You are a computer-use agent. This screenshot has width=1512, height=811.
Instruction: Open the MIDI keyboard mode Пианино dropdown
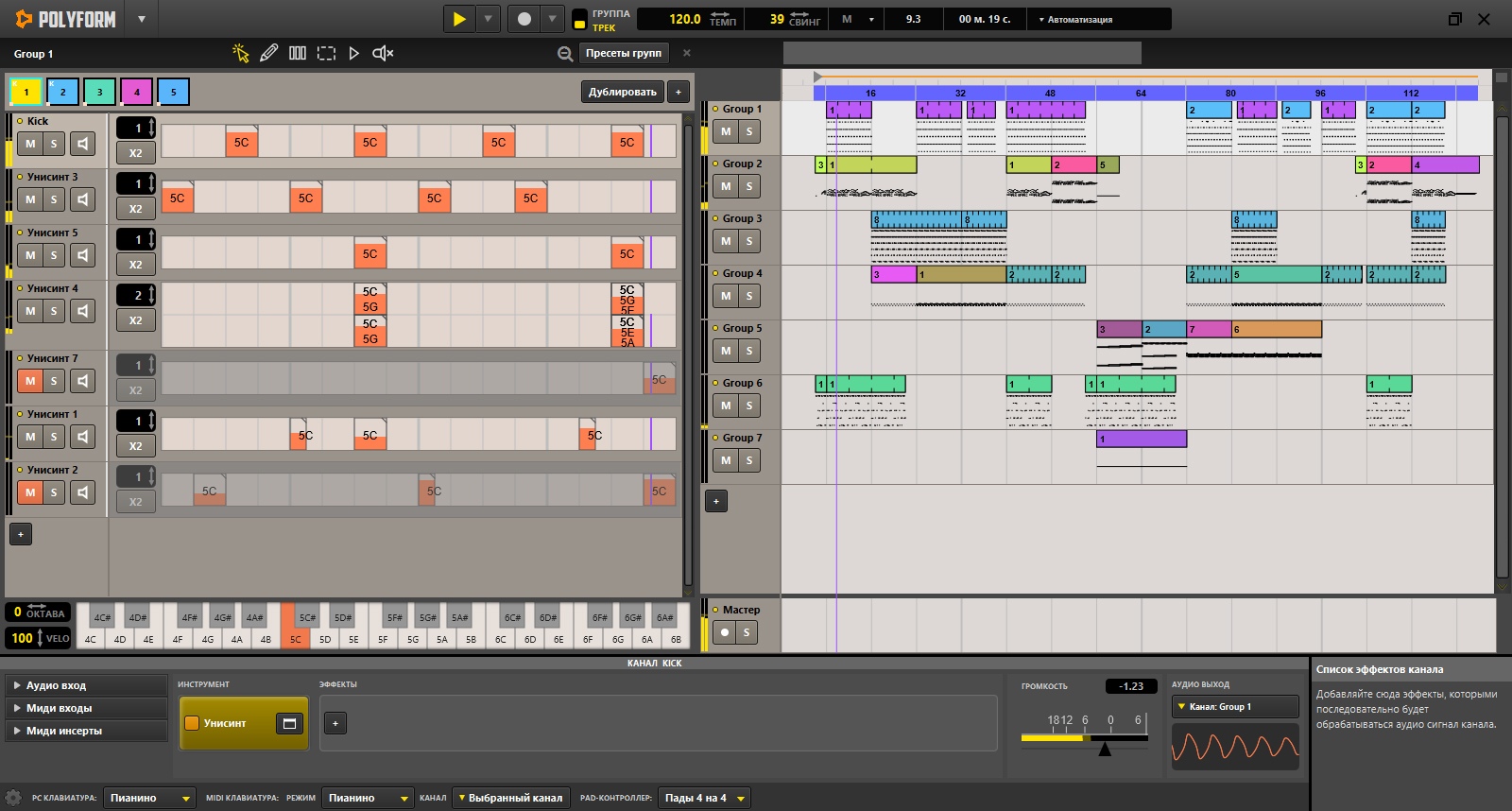(368, 798)
